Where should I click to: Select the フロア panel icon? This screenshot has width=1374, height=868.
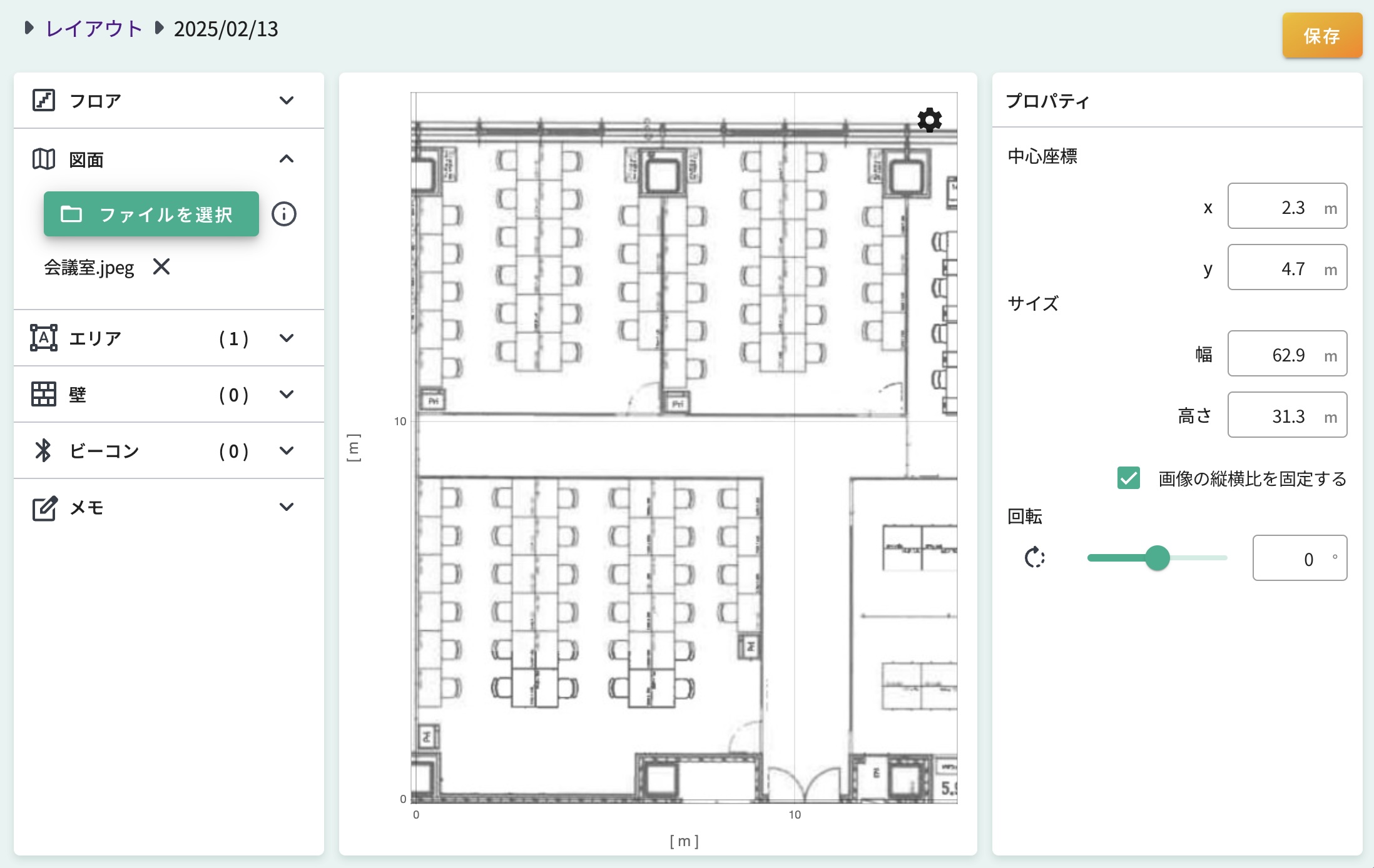coord(44,100)
